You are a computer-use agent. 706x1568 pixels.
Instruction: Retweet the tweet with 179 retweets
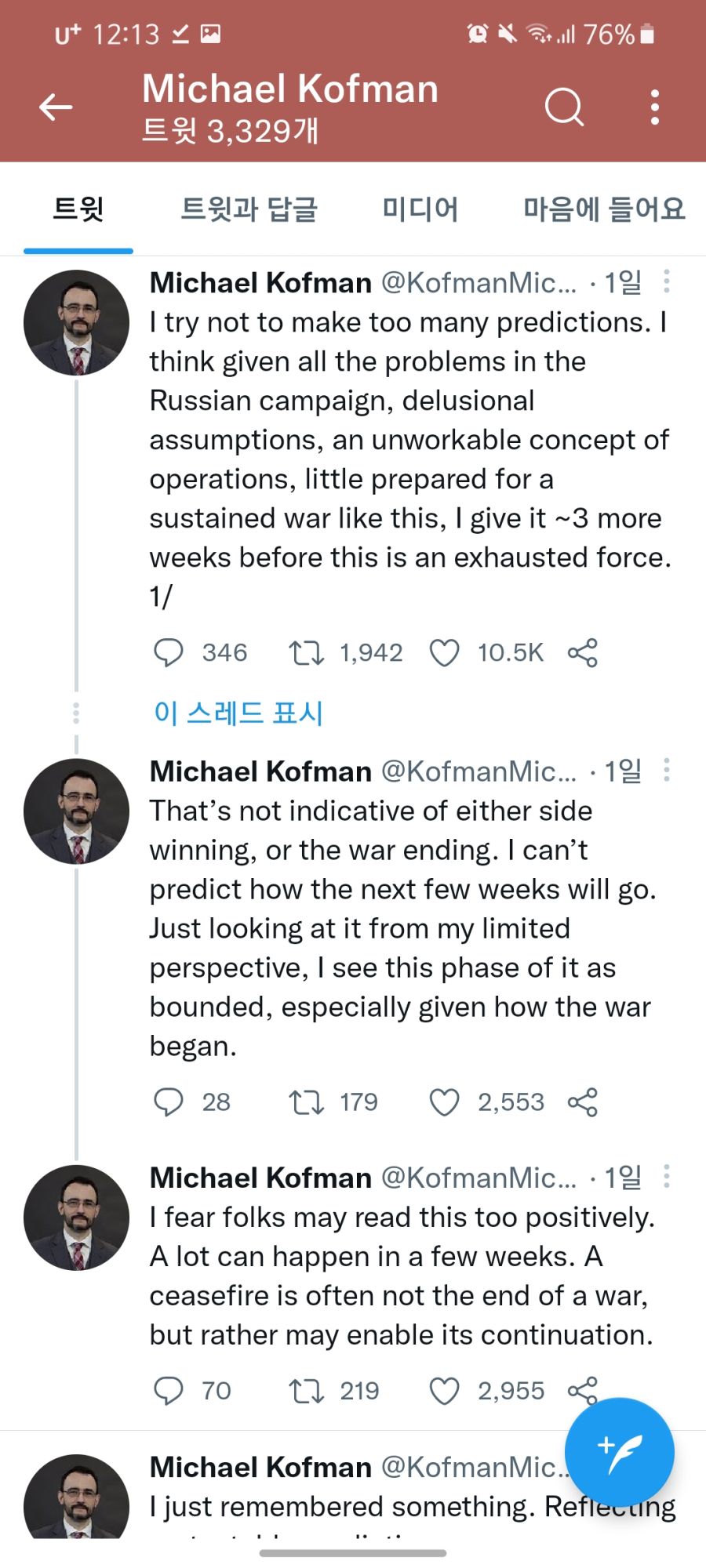point(306,1102)
